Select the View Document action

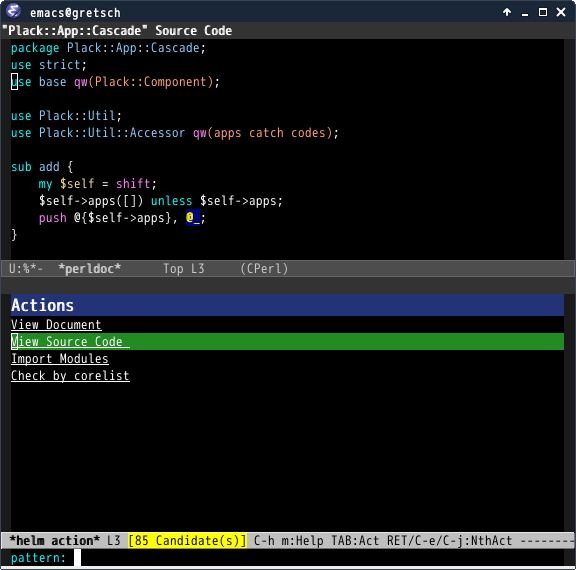click(x=56, y=325)
